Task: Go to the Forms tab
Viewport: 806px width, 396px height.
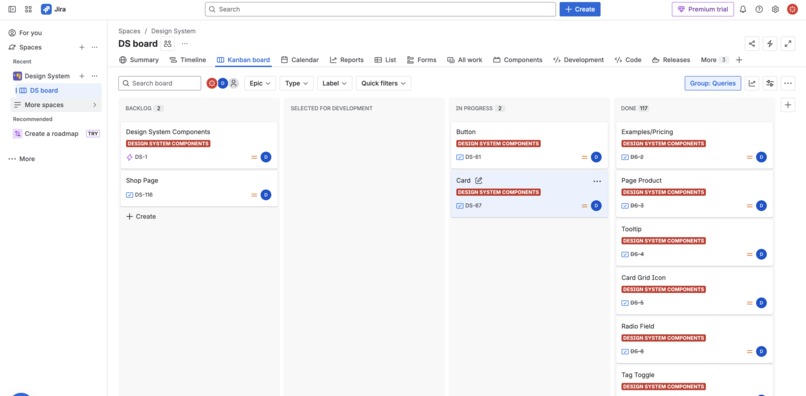Action: (x=422, y=60)
